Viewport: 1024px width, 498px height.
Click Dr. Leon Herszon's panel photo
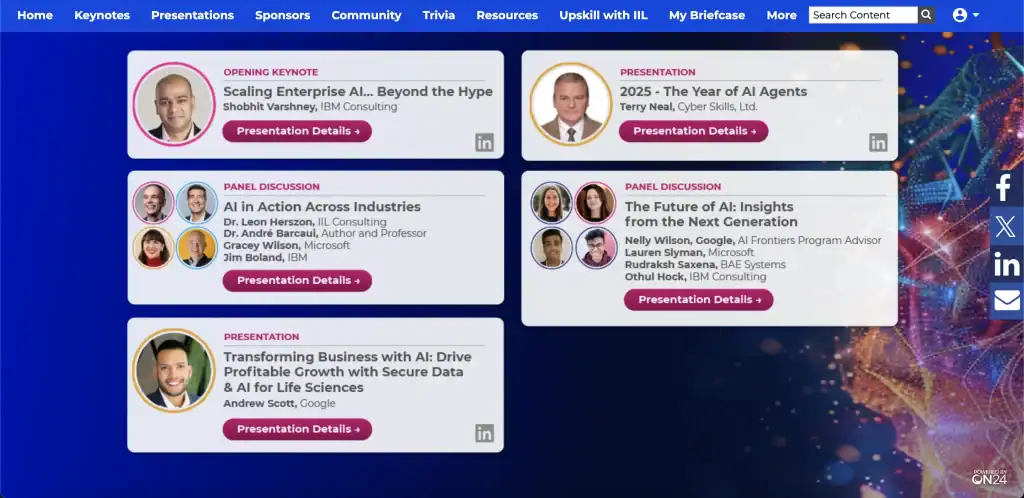[x=153, y=203]
